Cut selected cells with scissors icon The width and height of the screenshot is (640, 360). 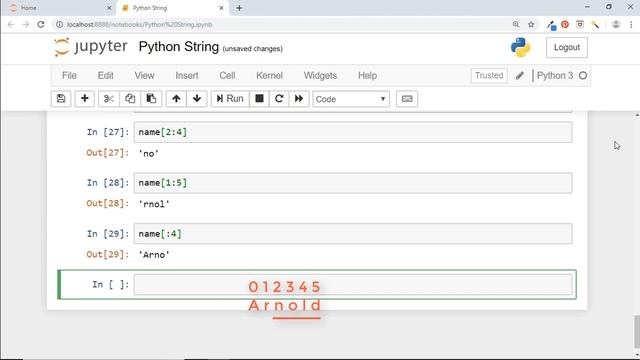tap(109, 99)
